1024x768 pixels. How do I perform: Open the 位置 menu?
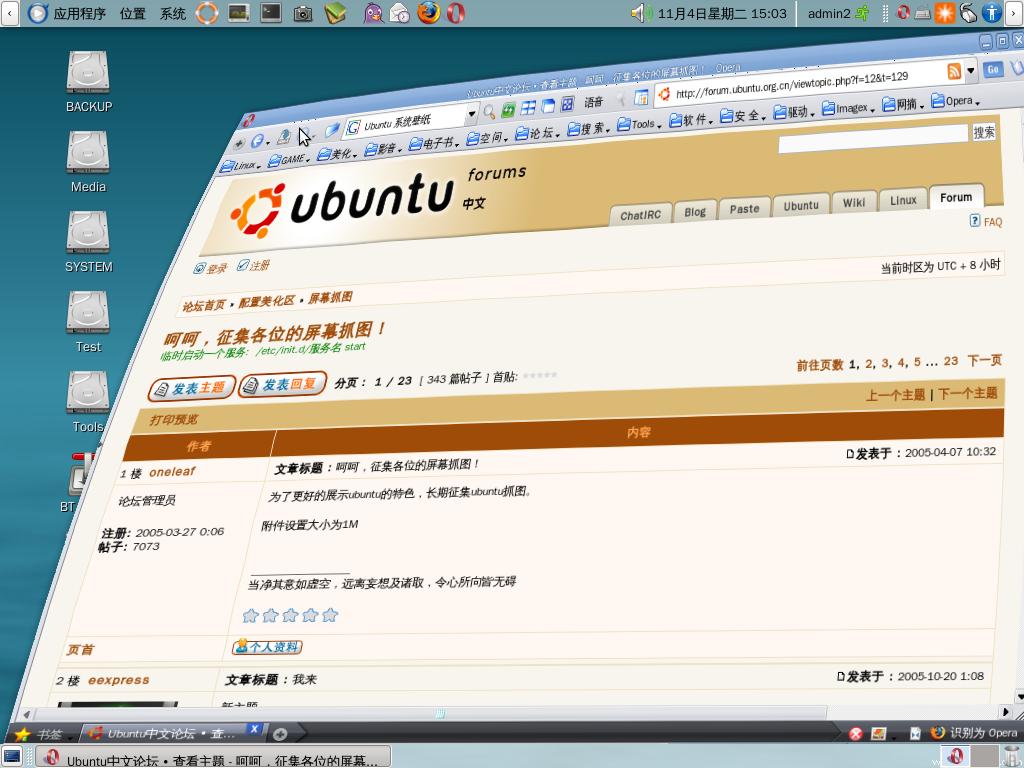(x=133, y=13)
